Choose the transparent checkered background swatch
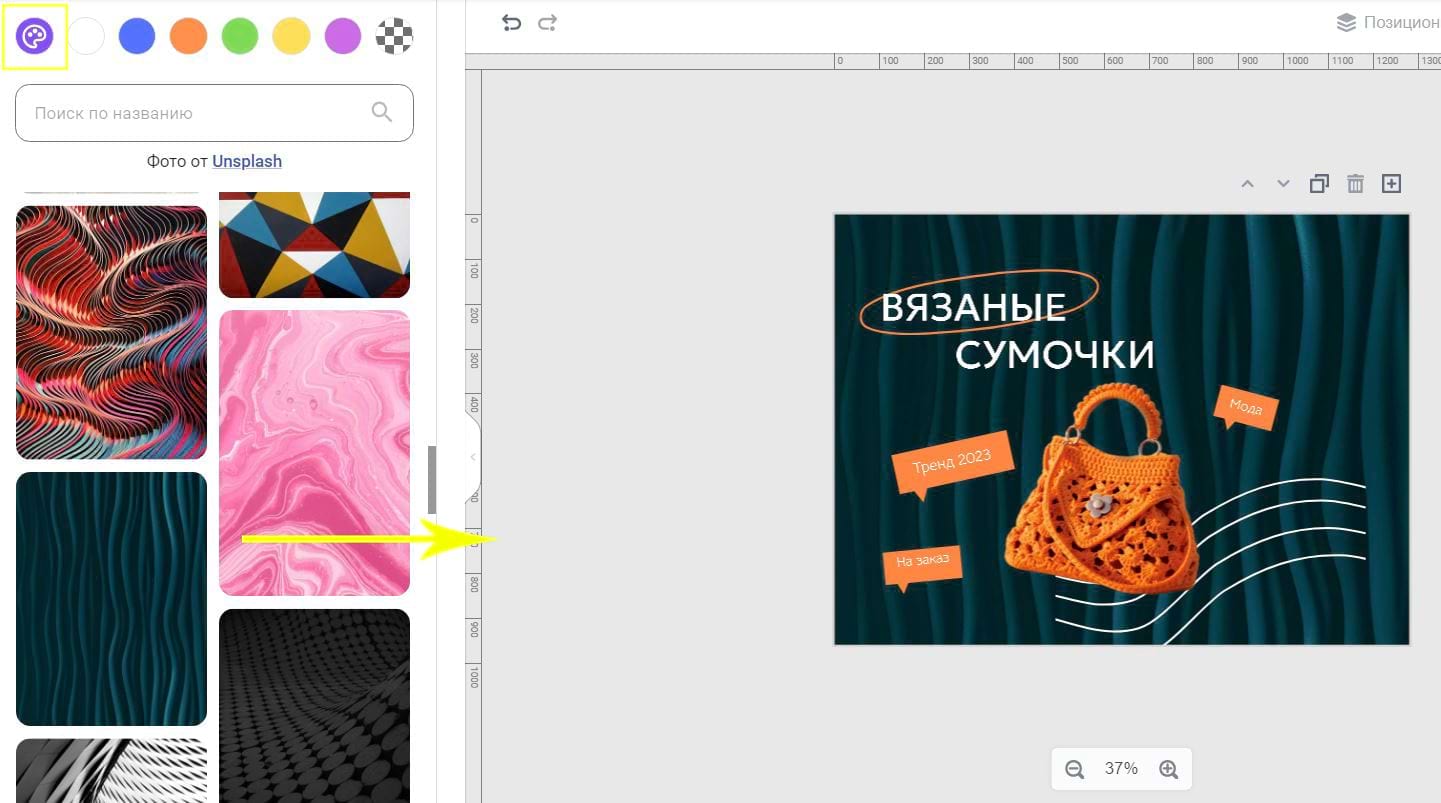 pos(394,37)
